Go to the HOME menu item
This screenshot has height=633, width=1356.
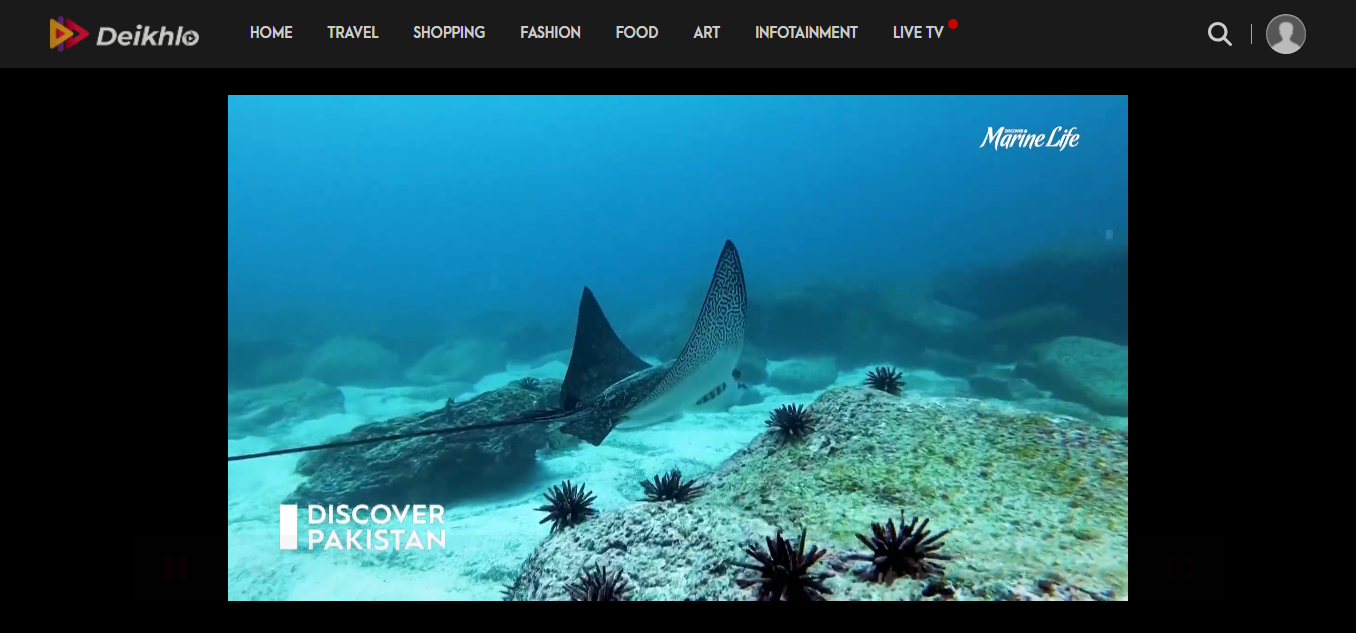coord(271,33)
